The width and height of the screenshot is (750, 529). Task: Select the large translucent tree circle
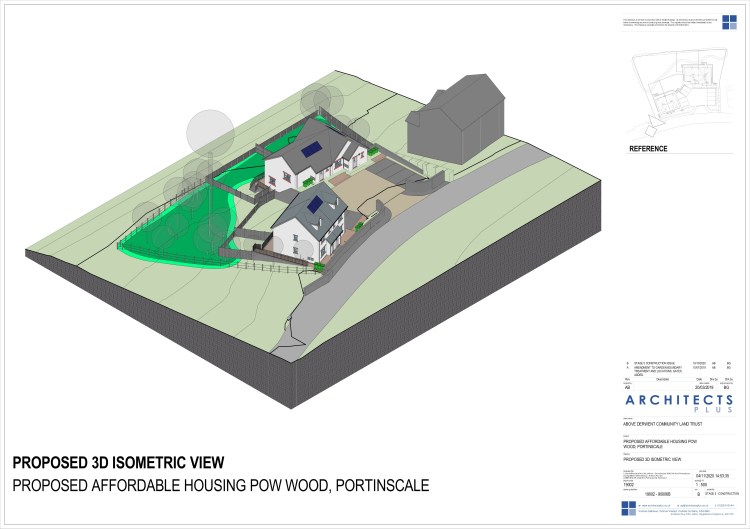coord(210,133)
